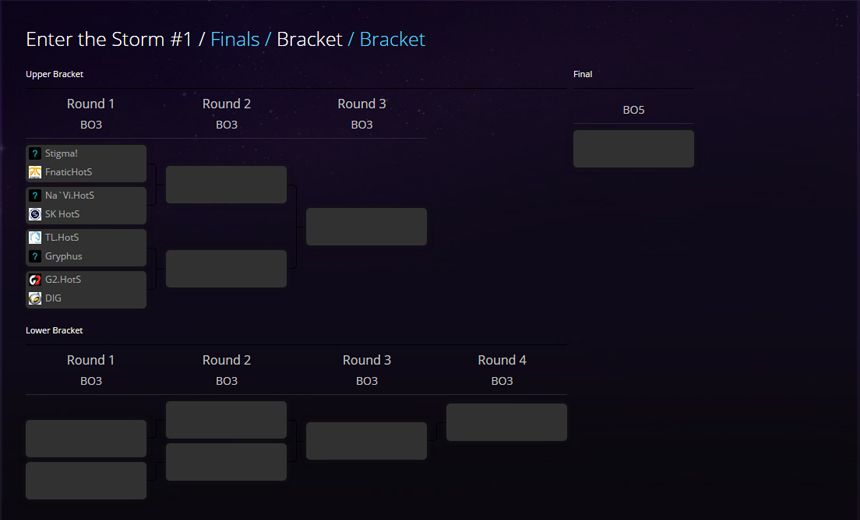Select the Upper Bracket Round 3 match box
Screen dimensions: 860x520
(366, 227)
